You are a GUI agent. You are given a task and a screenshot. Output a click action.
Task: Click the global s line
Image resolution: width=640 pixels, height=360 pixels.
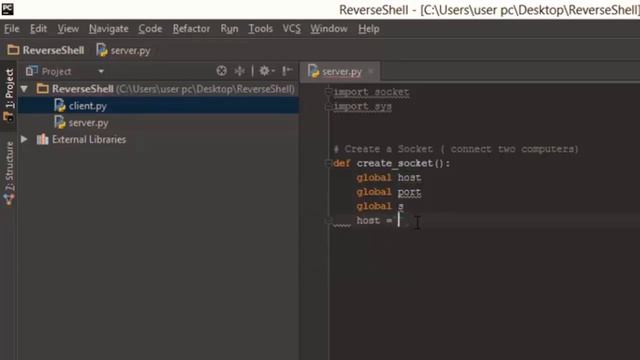[380, 206]
